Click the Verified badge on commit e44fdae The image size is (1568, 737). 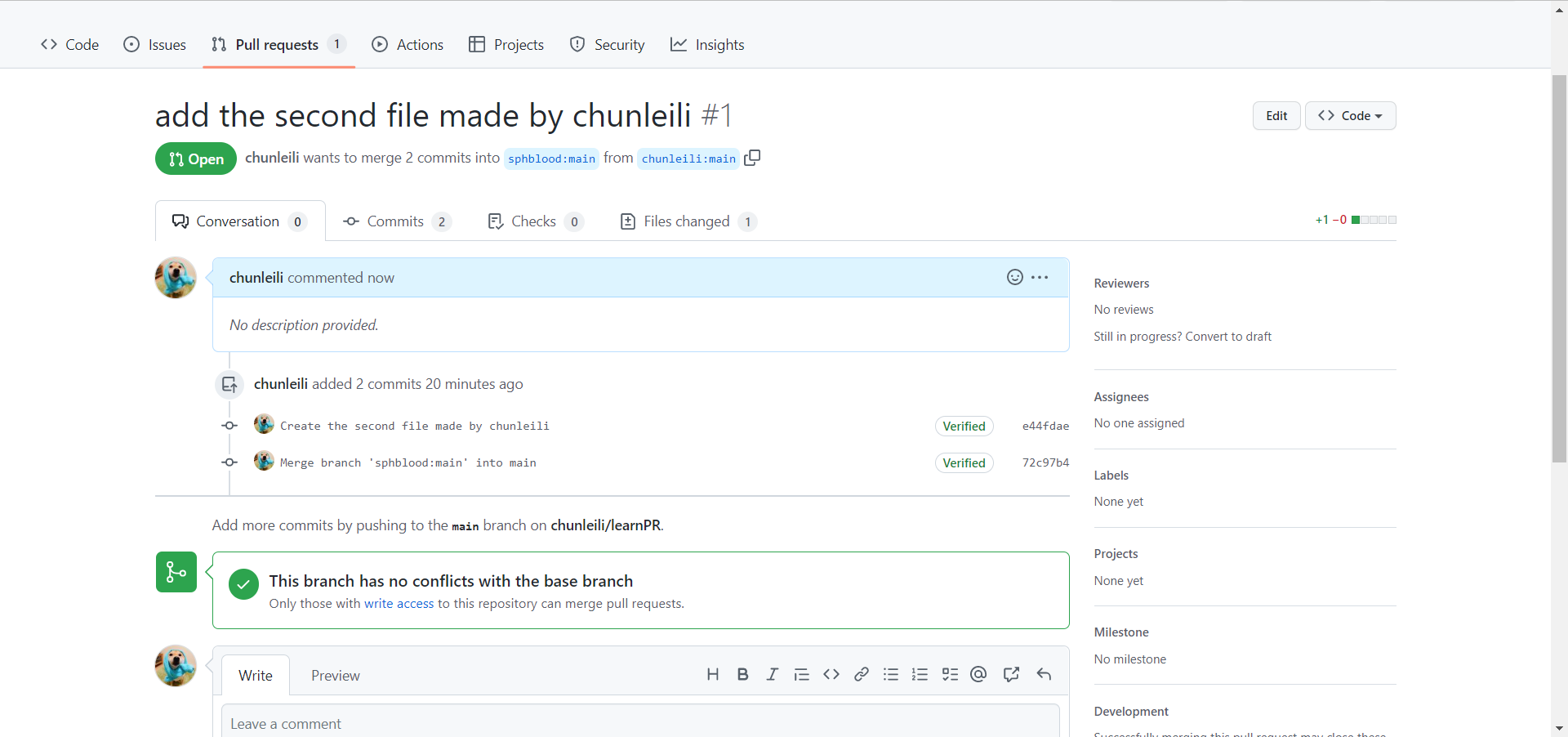pyautogui.click(x=964, y=426)
